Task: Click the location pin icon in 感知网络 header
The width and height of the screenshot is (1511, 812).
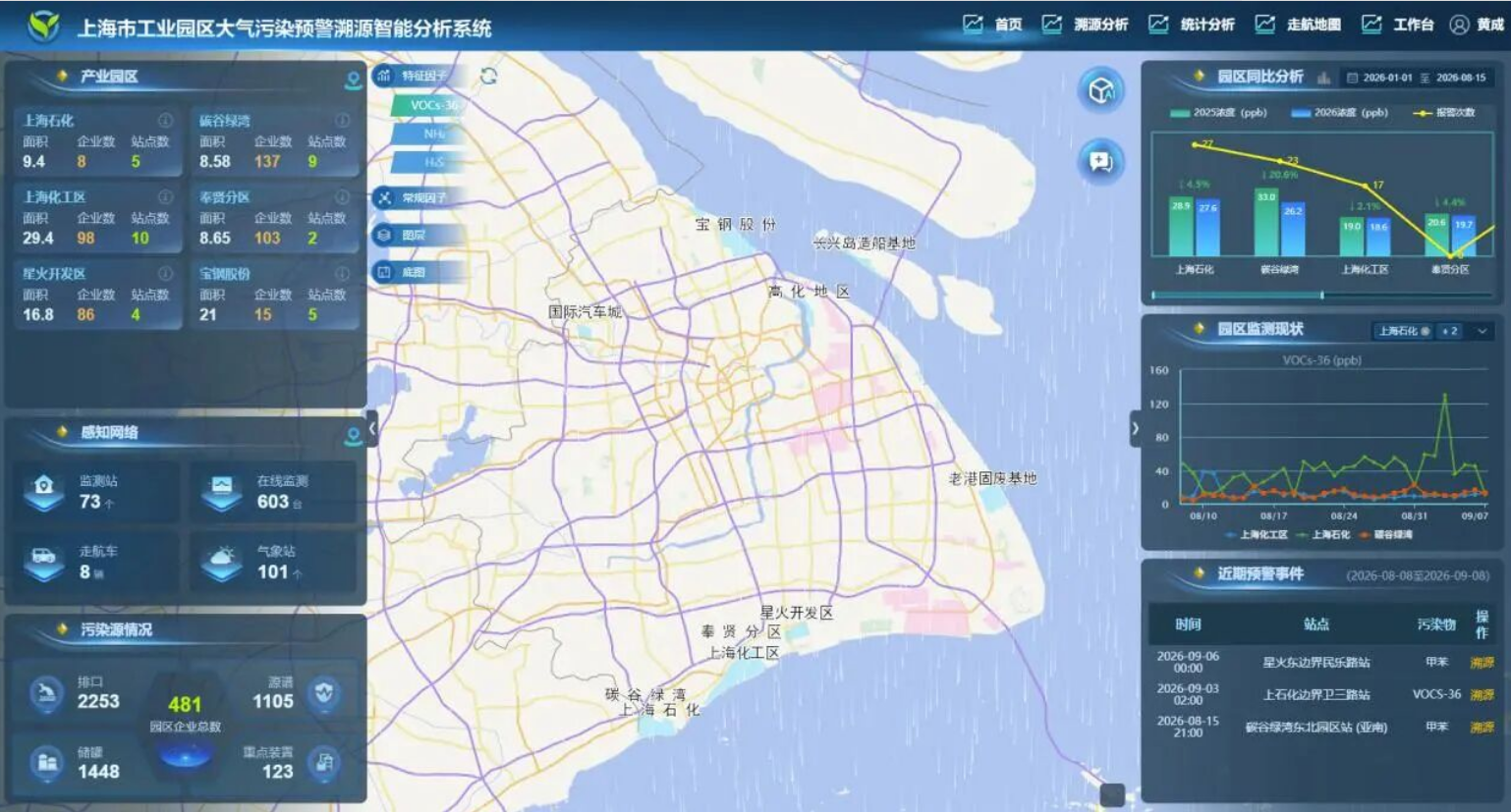Action: (354, 435)
